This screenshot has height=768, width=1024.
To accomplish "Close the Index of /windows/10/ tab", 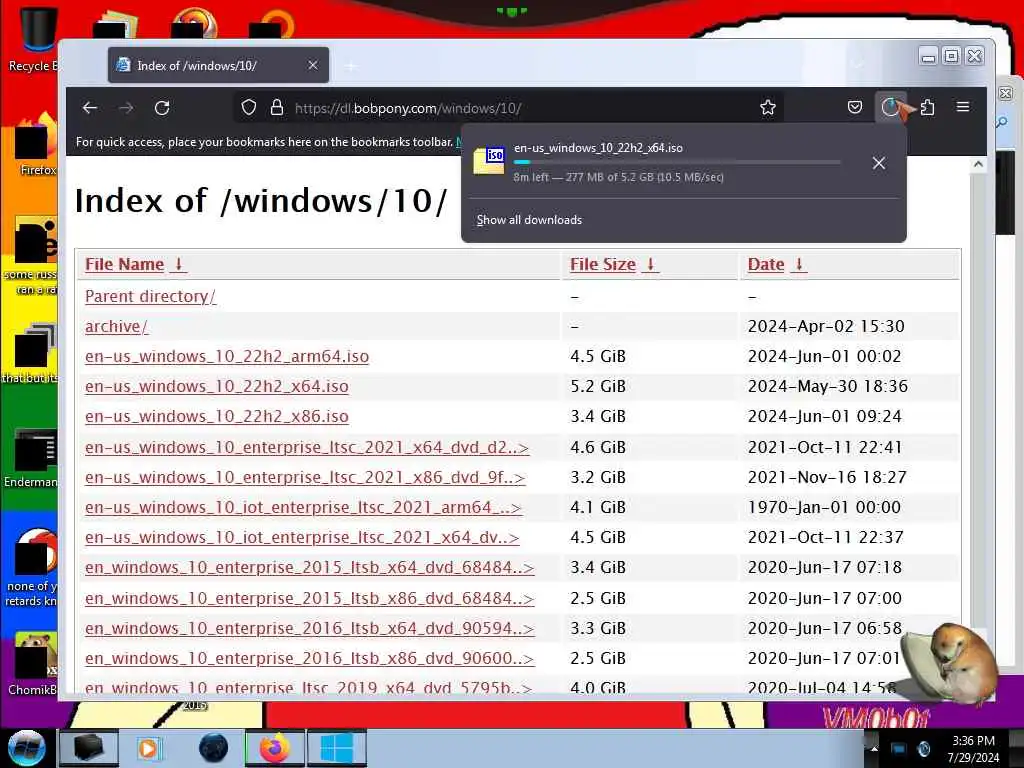I will pyautogui.click(x=313, y=65).
